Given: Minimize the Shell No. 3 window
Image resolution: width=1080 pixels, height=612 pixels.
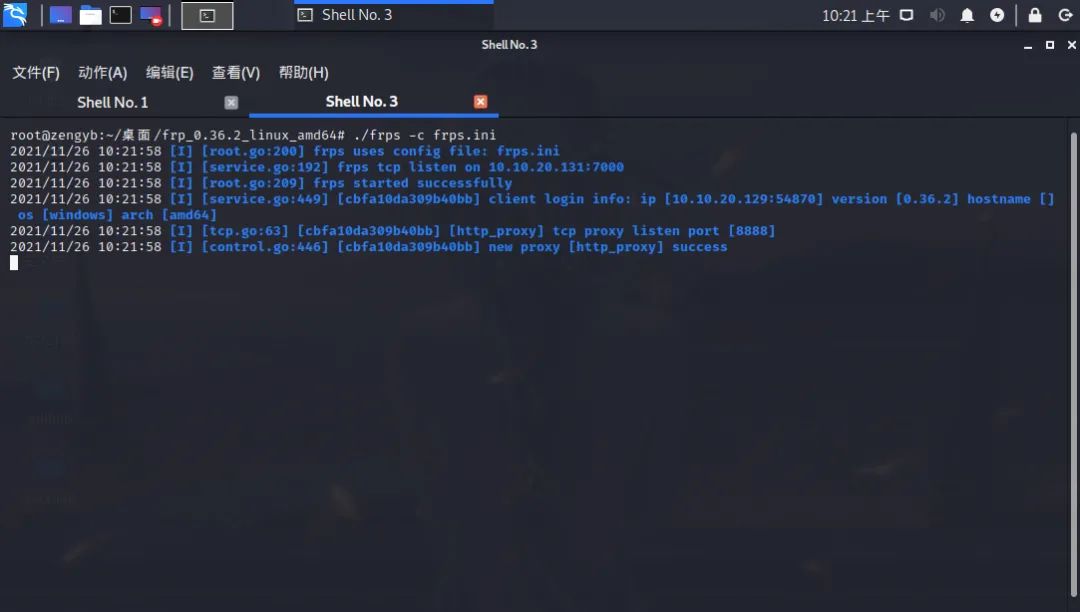Looking at the screenshot, I should [x=1028, y=45].
